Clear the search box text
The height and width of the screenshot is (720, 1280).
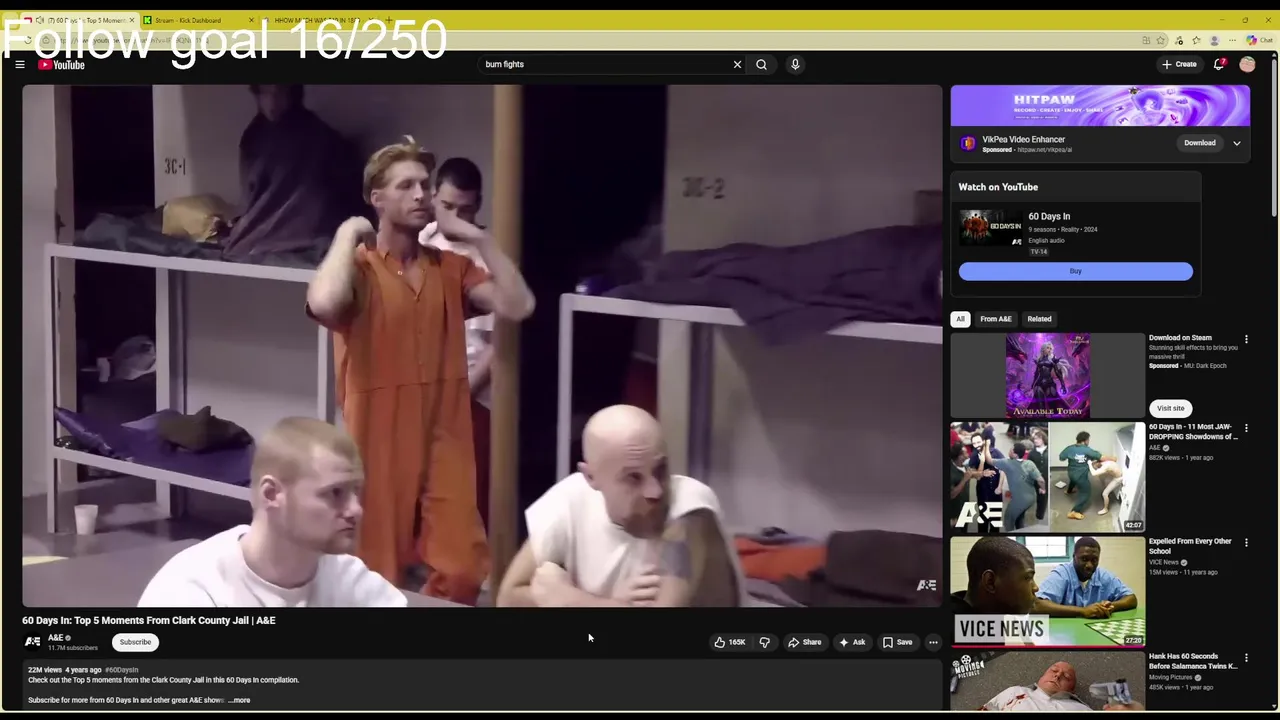click(737, 64)
